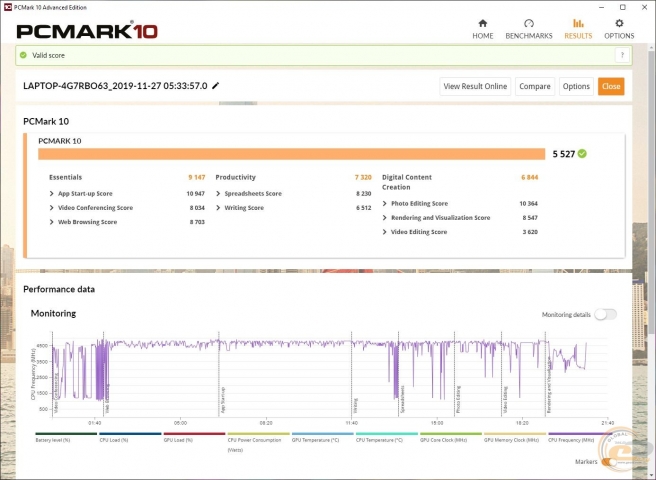The image size is (656, 480).
Task: Click the Essentials score 9 147
Action: (197, 177)
